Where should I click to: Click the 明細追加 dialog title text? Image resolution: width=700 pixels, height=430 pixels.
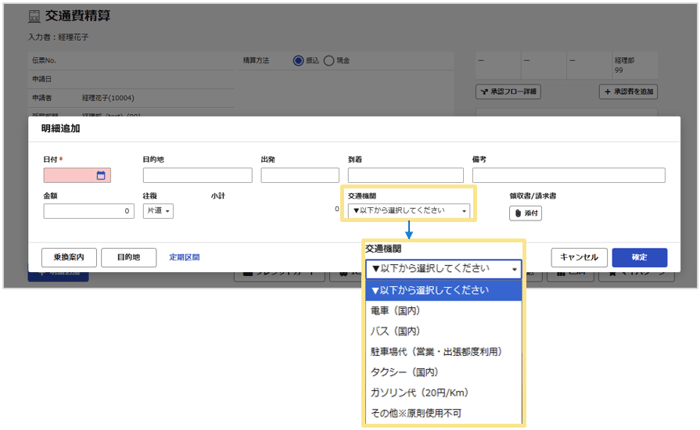coord(61,129)
